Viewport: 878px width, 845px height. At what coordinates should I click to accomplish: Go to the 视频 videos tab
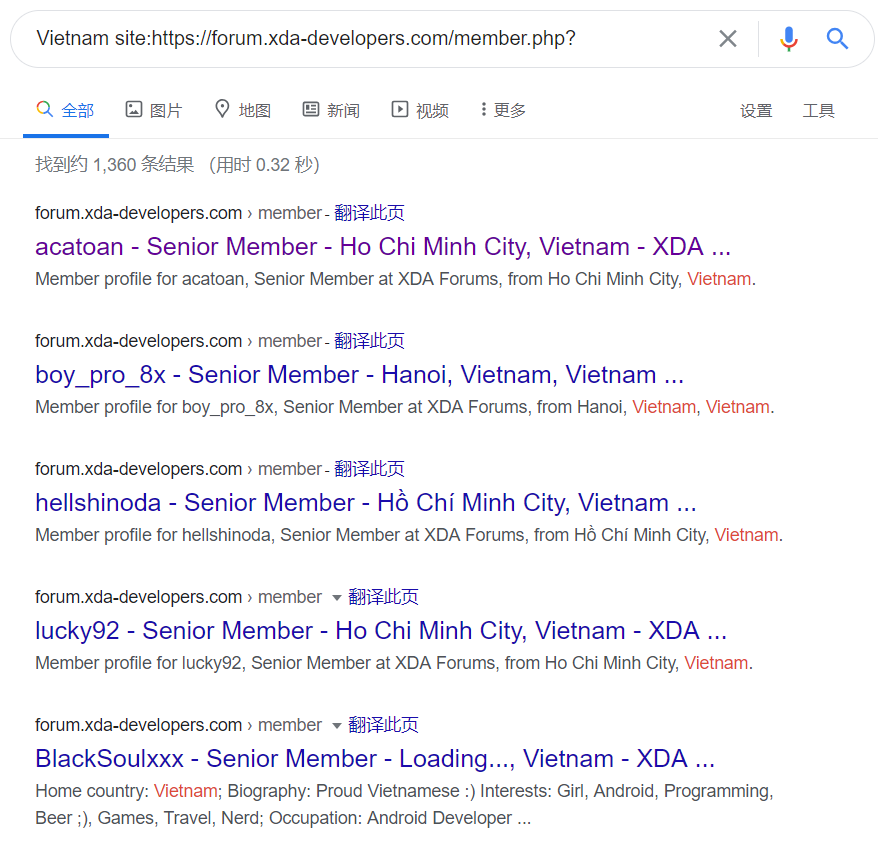click(420, 110)
